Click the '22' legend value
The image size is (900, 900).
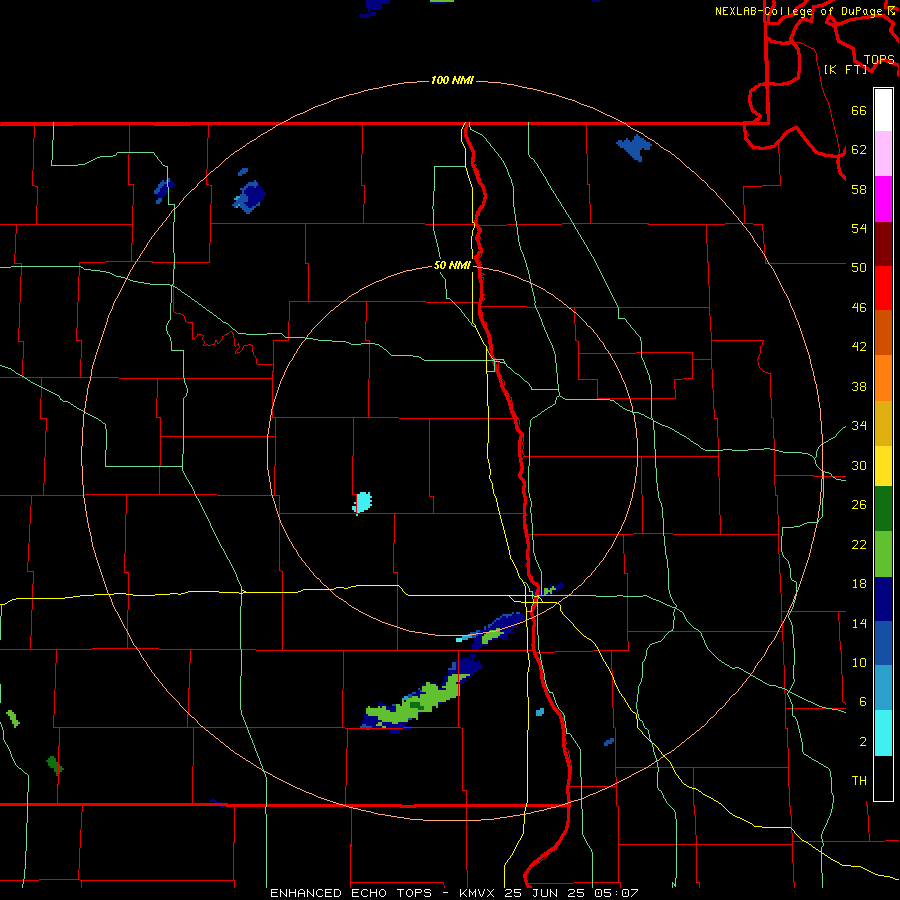click(x=859, y=544)
